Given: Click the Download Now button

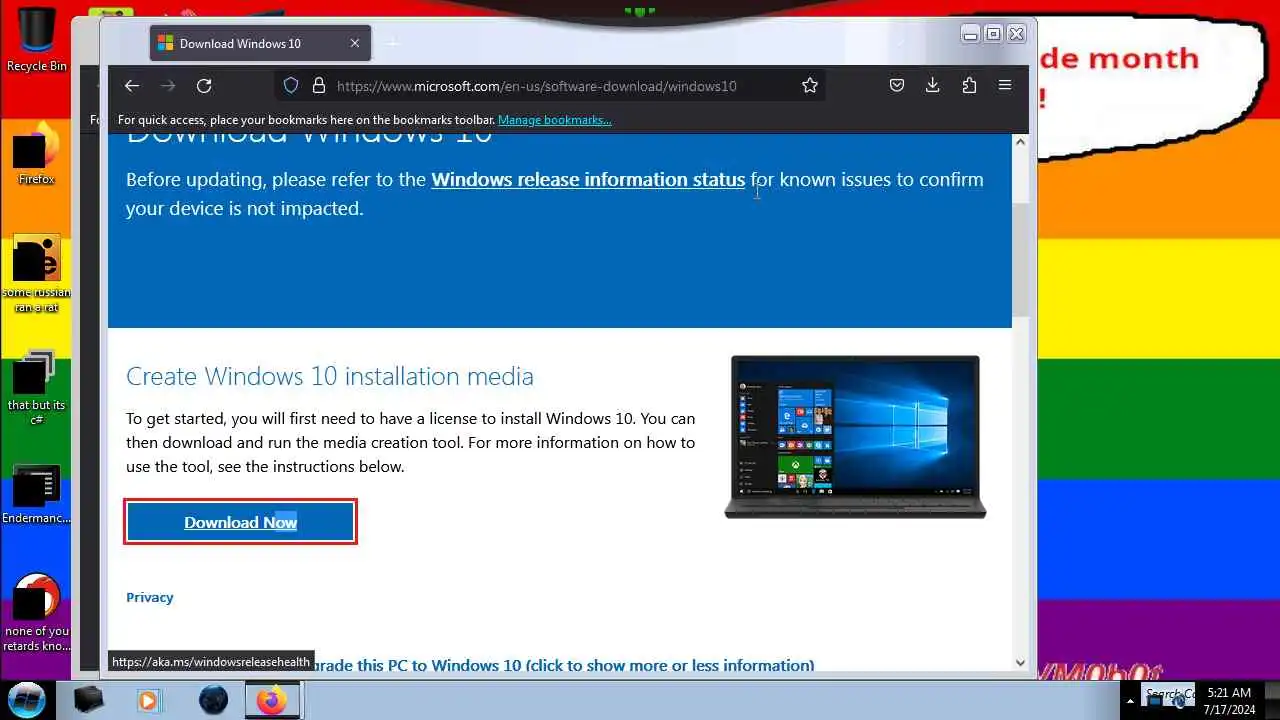Looking at the screenshot, I should (240, 522).
